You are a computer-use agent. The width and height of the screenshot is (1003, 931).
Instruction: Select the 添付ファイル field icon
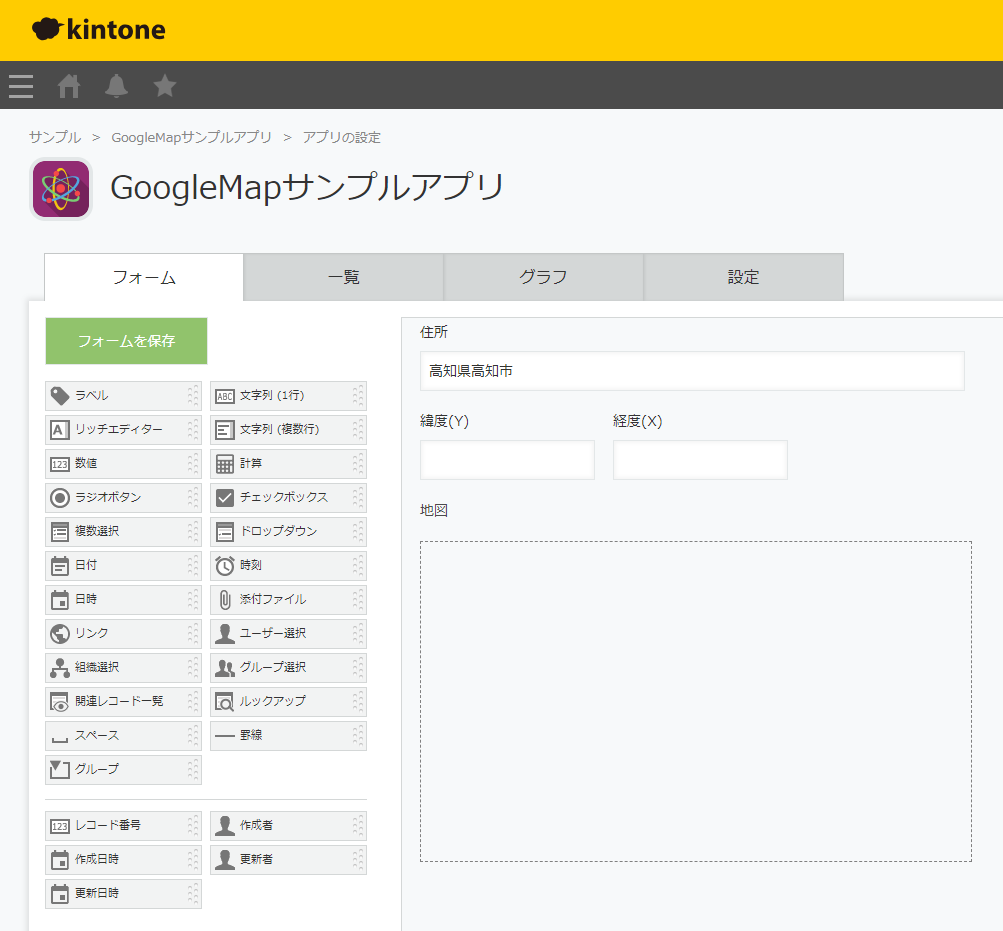coord(226,599)
